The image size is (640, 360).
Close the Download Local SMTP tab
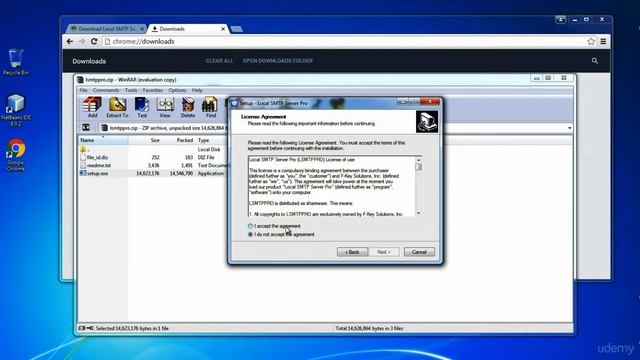[142, 29]
